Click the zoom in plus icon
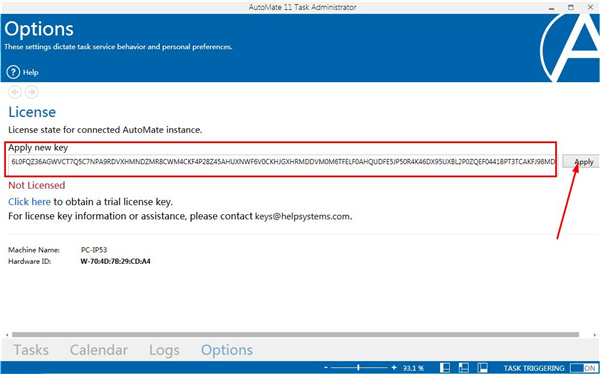This screenshot has width=600, height=374. point(394,367)
